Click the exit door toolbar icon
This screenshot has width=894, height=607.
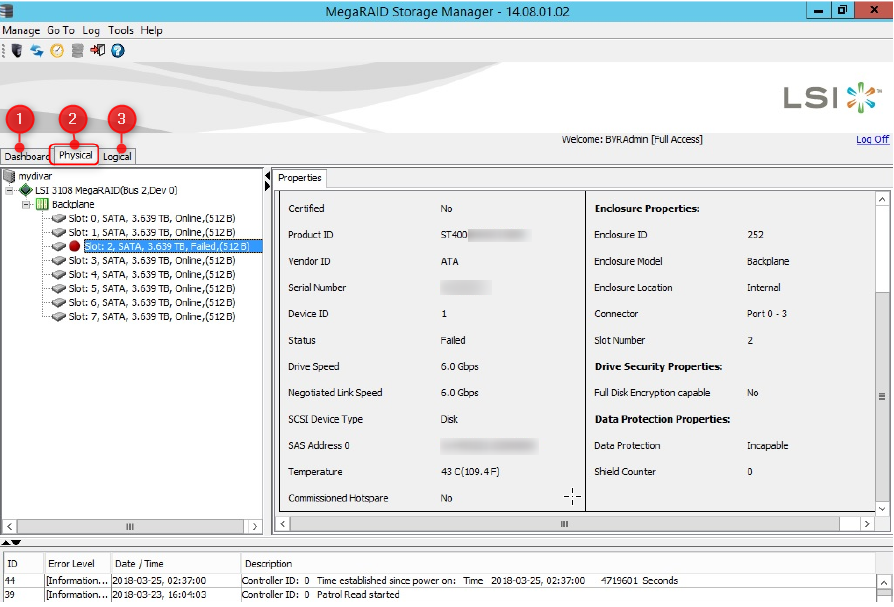point(97,50)
